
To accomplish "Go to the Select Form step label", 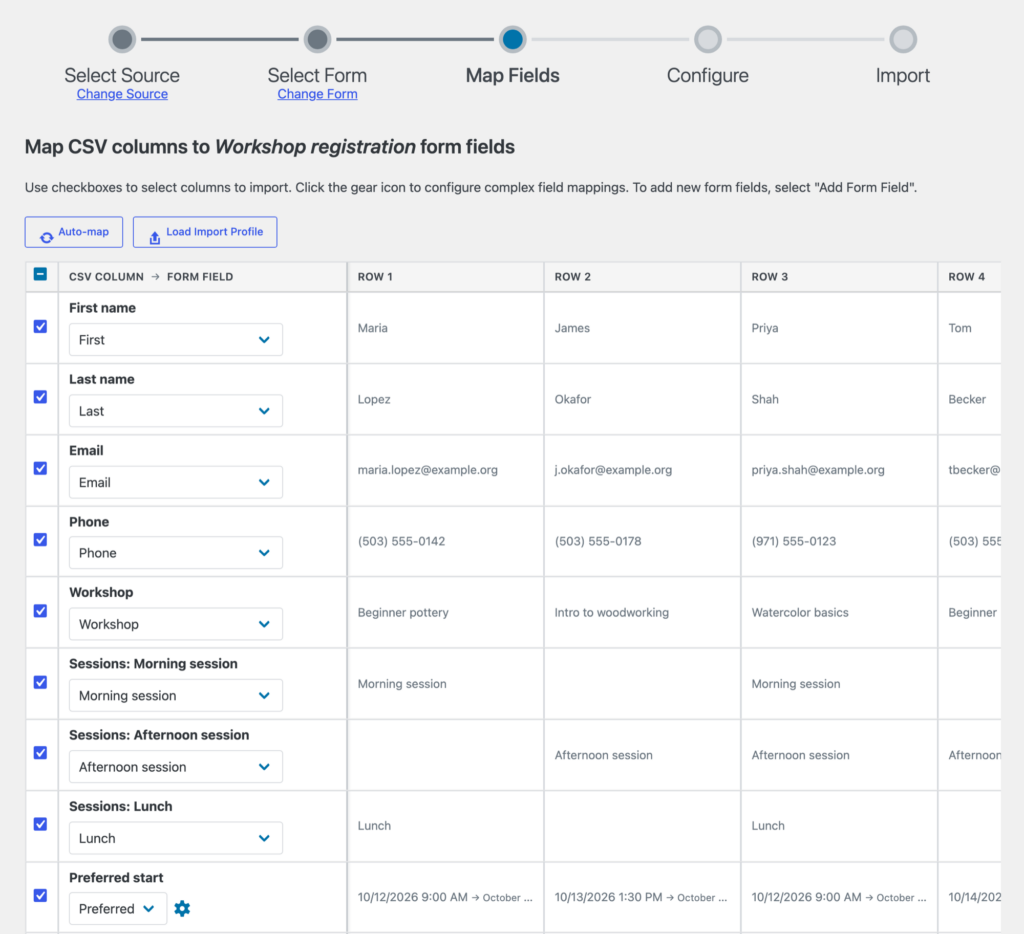I will pyautogui.click(x=317, y=75).
